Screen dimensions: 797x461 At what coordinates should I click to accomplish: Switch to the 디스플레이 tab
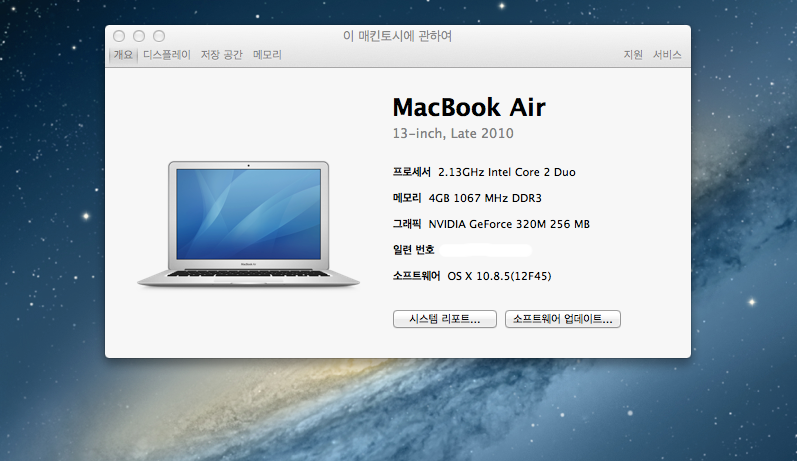[166, 55]
